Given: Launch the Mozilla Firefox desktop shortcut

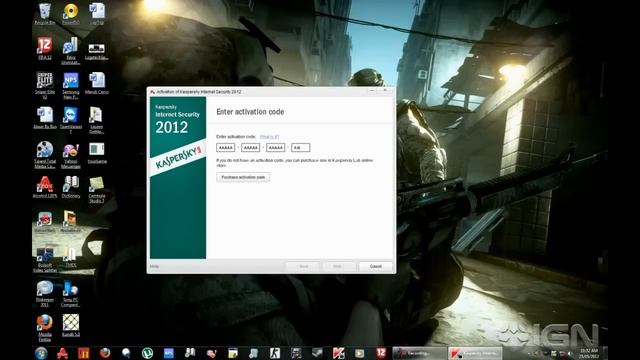Looking at the screenshot, I should click(x=45, y=328).
